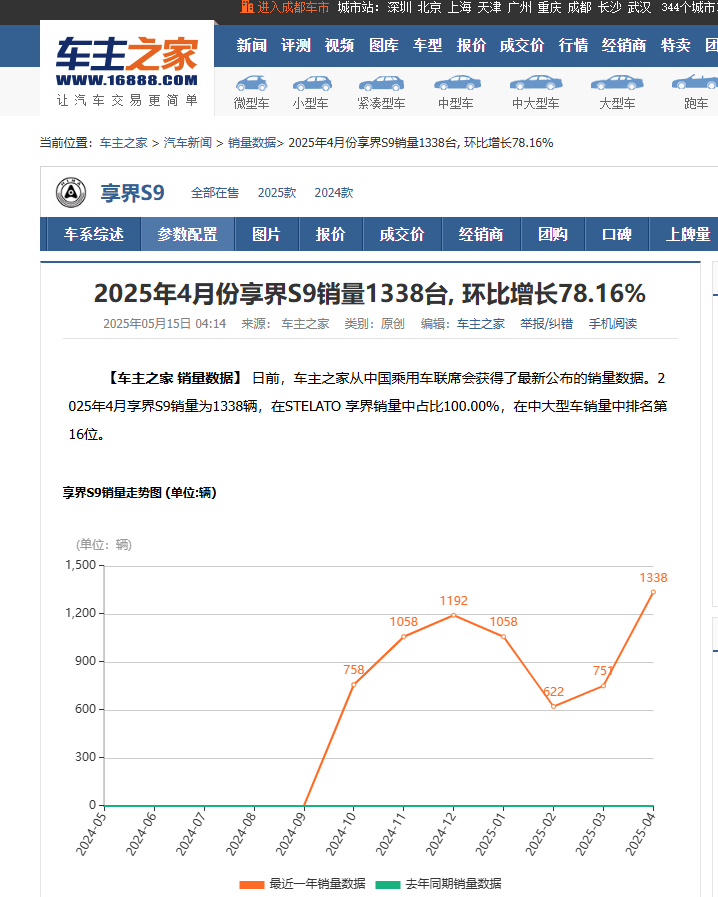Go to the 深圳 city site
Screen dimensions: 718x897
coord(399,7)
